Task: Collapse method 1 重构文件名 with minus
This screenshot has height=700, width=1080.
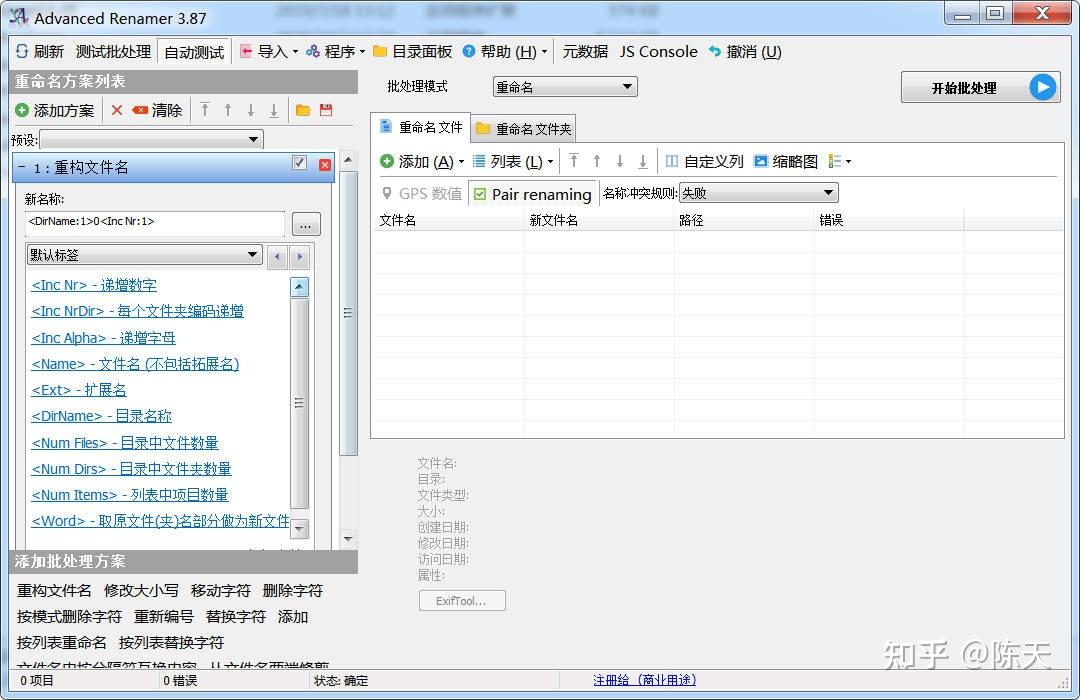Action: [21, 167]
